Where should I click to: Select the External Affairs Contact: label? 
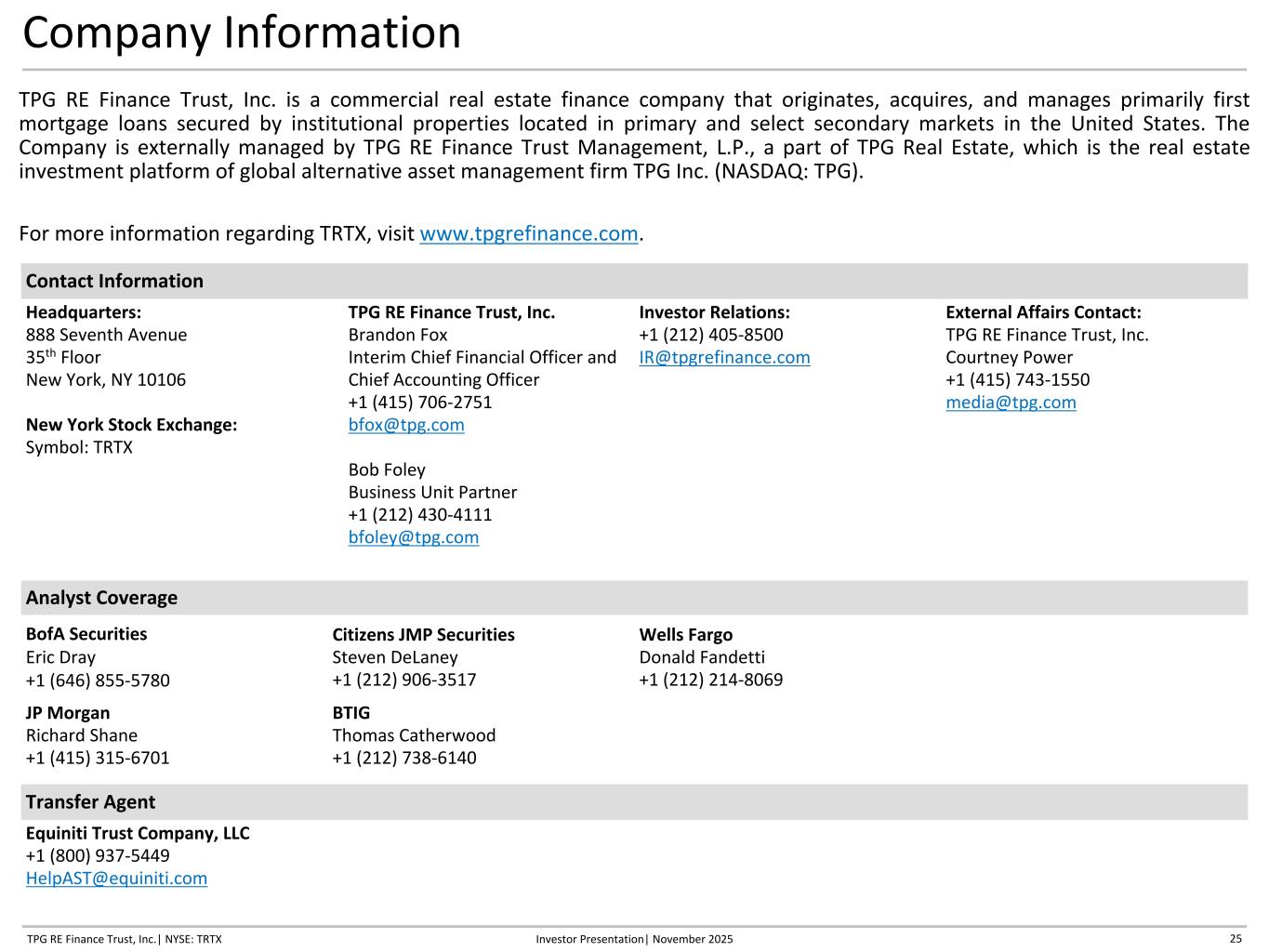[1043, 312]
